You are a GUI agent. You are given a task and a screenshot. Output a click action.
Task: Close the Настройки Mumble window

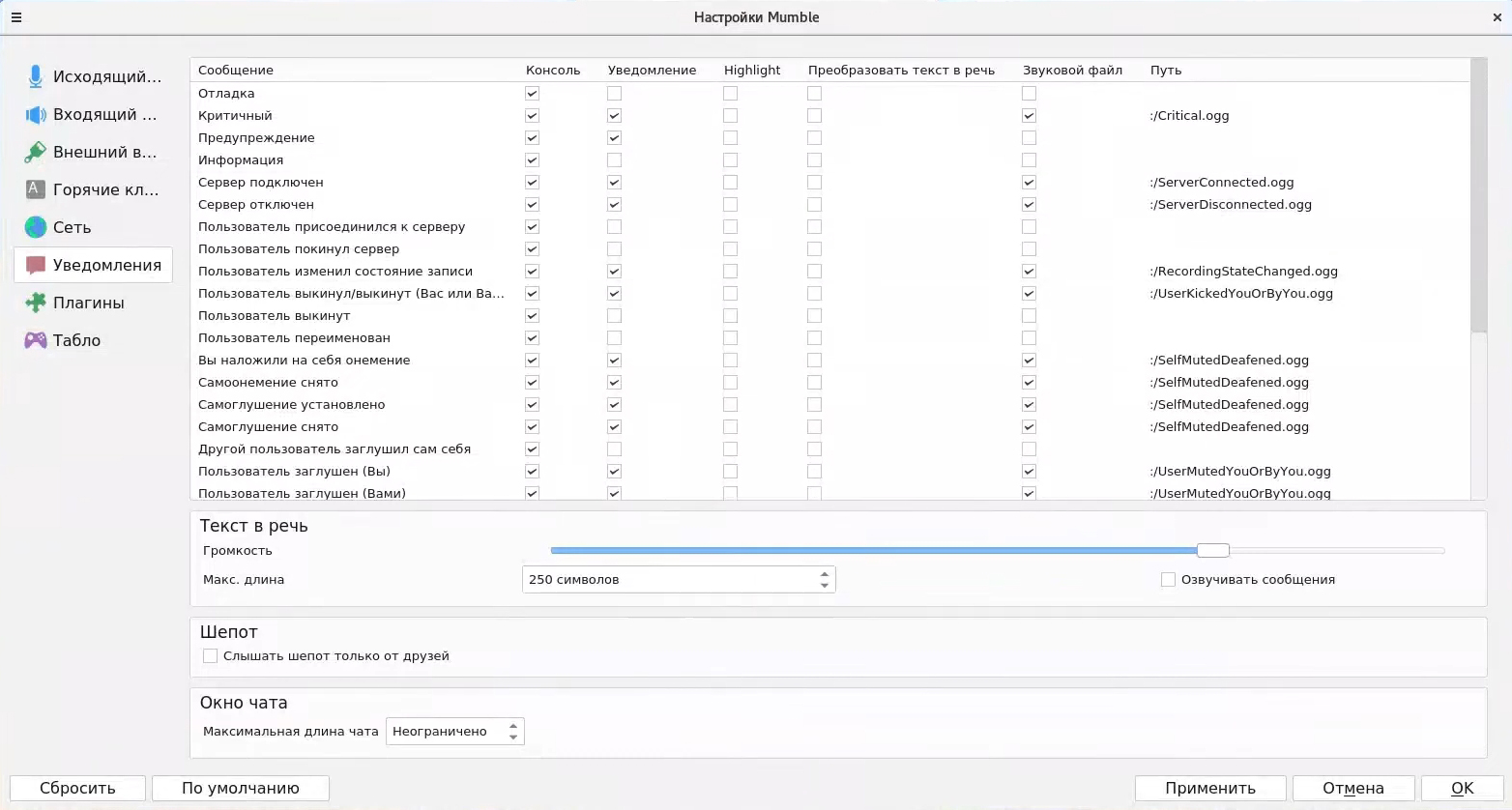pos(1497,17)
